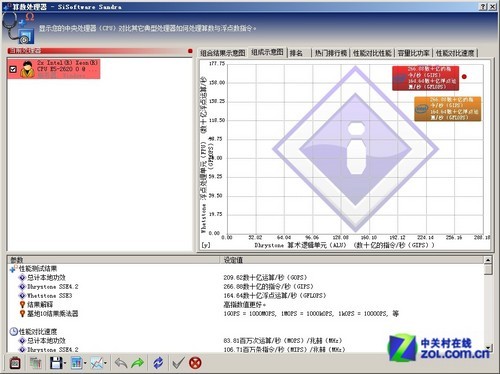Click the options clipboard icon in bottom toolbar

click(15, 363)
